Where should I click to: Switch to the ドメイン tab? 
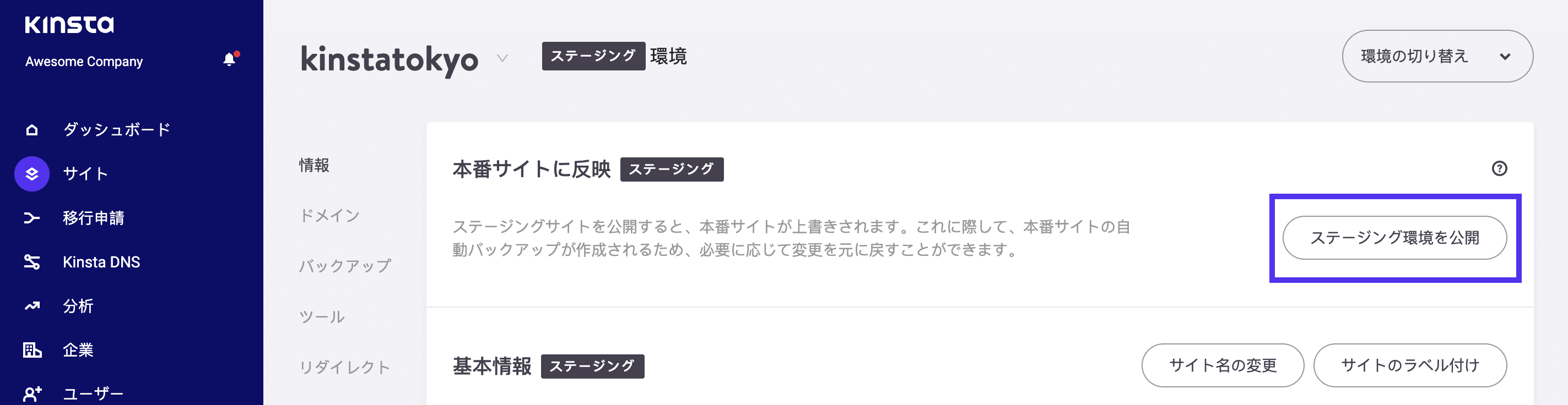(x=329, y=215)
